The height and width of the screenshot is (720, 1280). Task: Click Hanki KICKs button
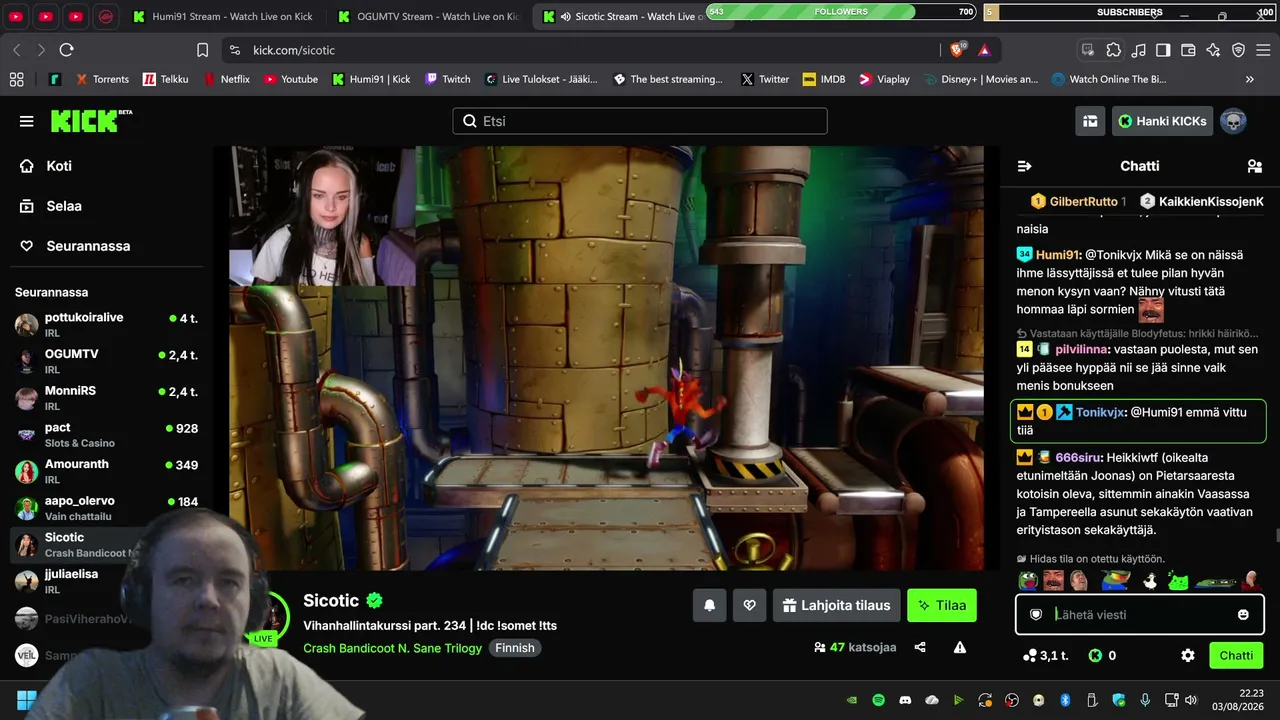pos(1162,121)
